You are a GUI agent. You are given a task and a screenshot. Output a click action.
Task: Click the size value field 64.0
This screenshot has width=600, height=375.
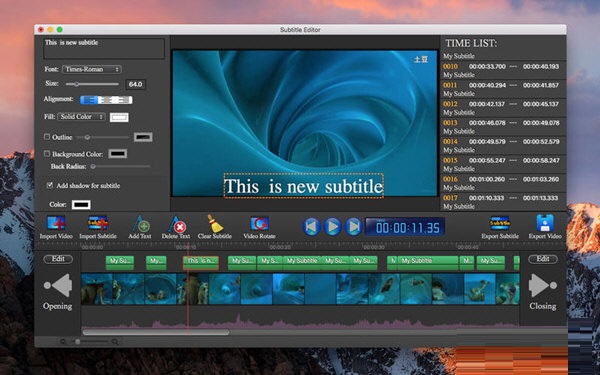coord(135,84)
